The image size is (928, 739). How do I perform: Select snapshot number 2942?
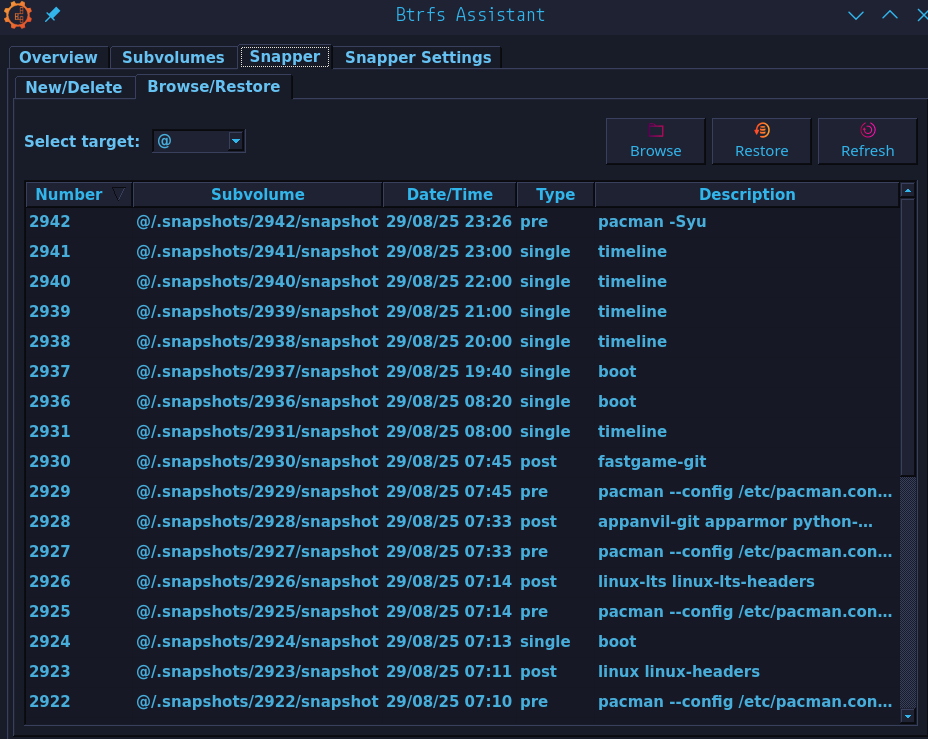tap(50, 222)
